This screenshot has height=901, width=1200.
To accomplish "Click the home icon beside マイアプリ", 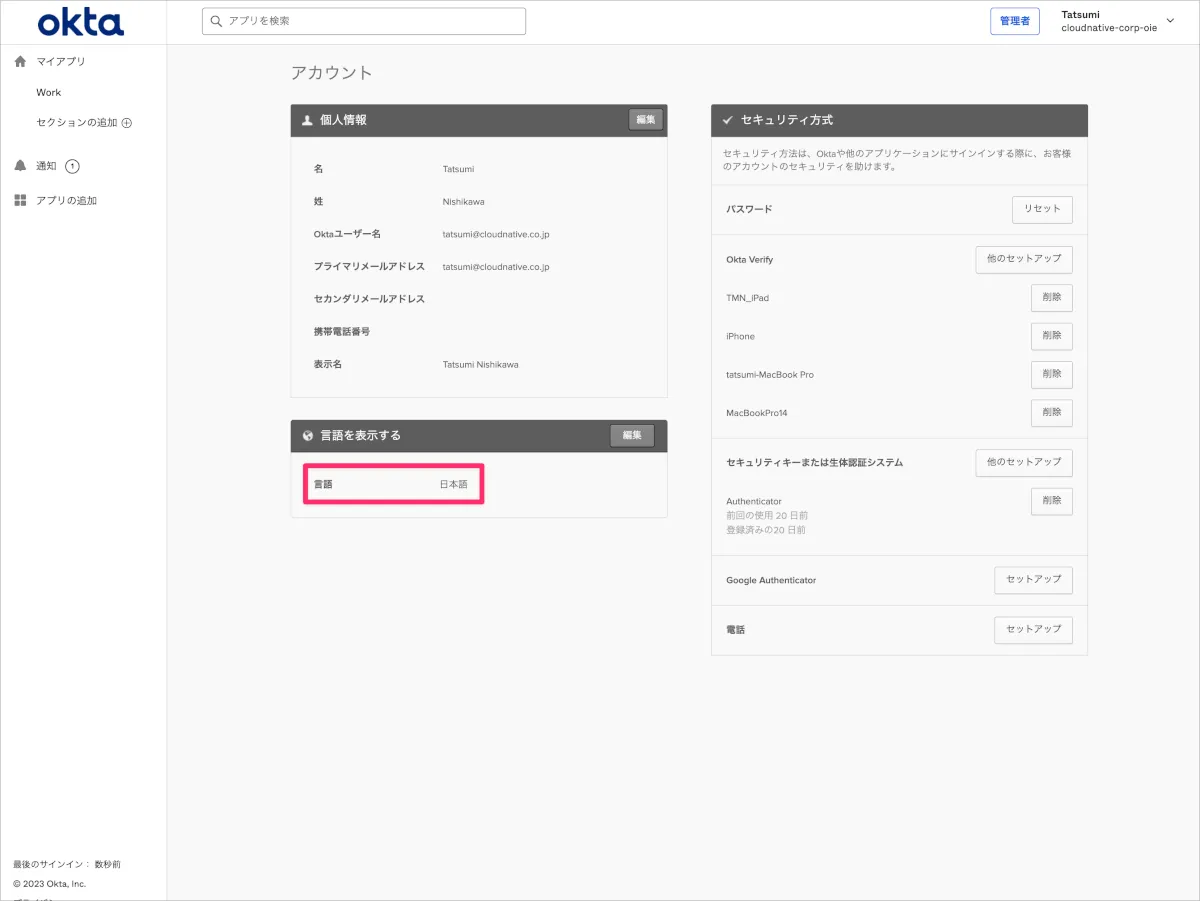I will [x=20, y=61].
